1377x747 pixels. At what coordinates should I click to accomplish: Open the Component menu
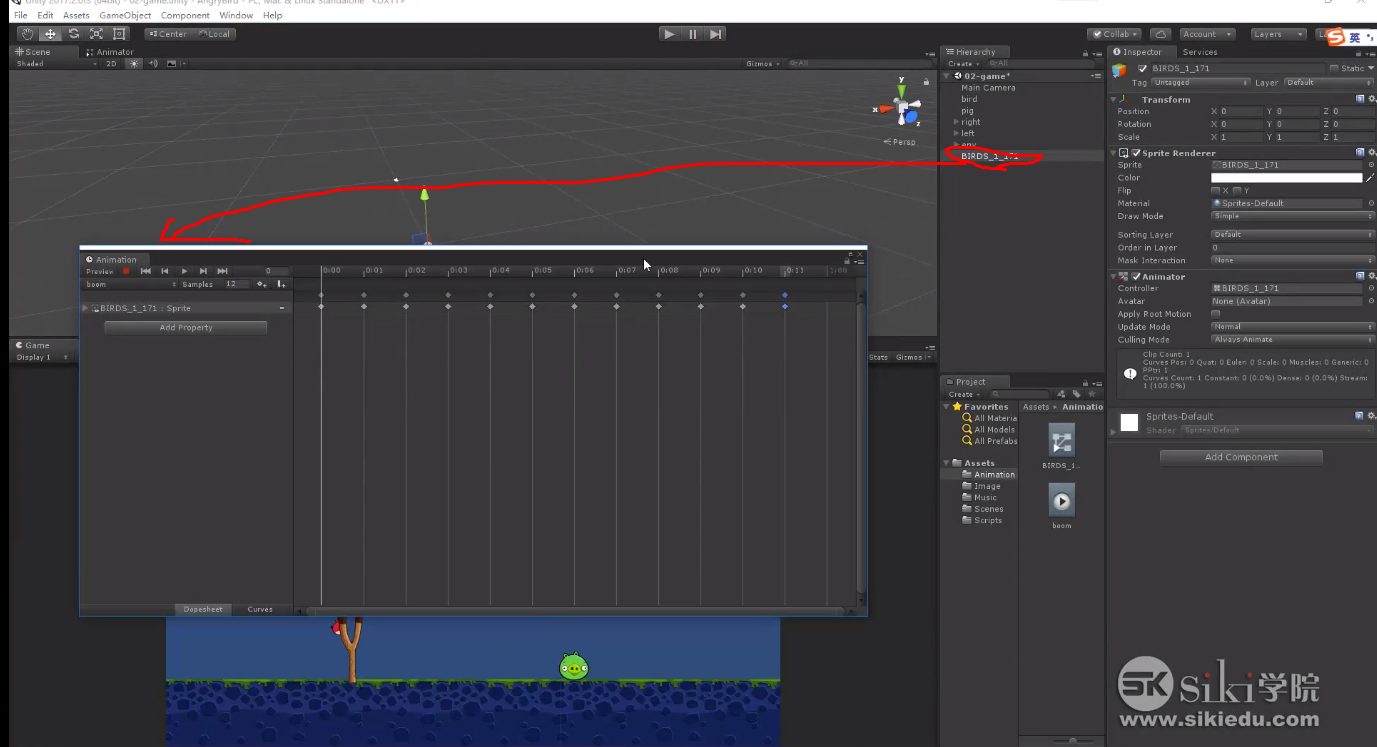(185, 16)
